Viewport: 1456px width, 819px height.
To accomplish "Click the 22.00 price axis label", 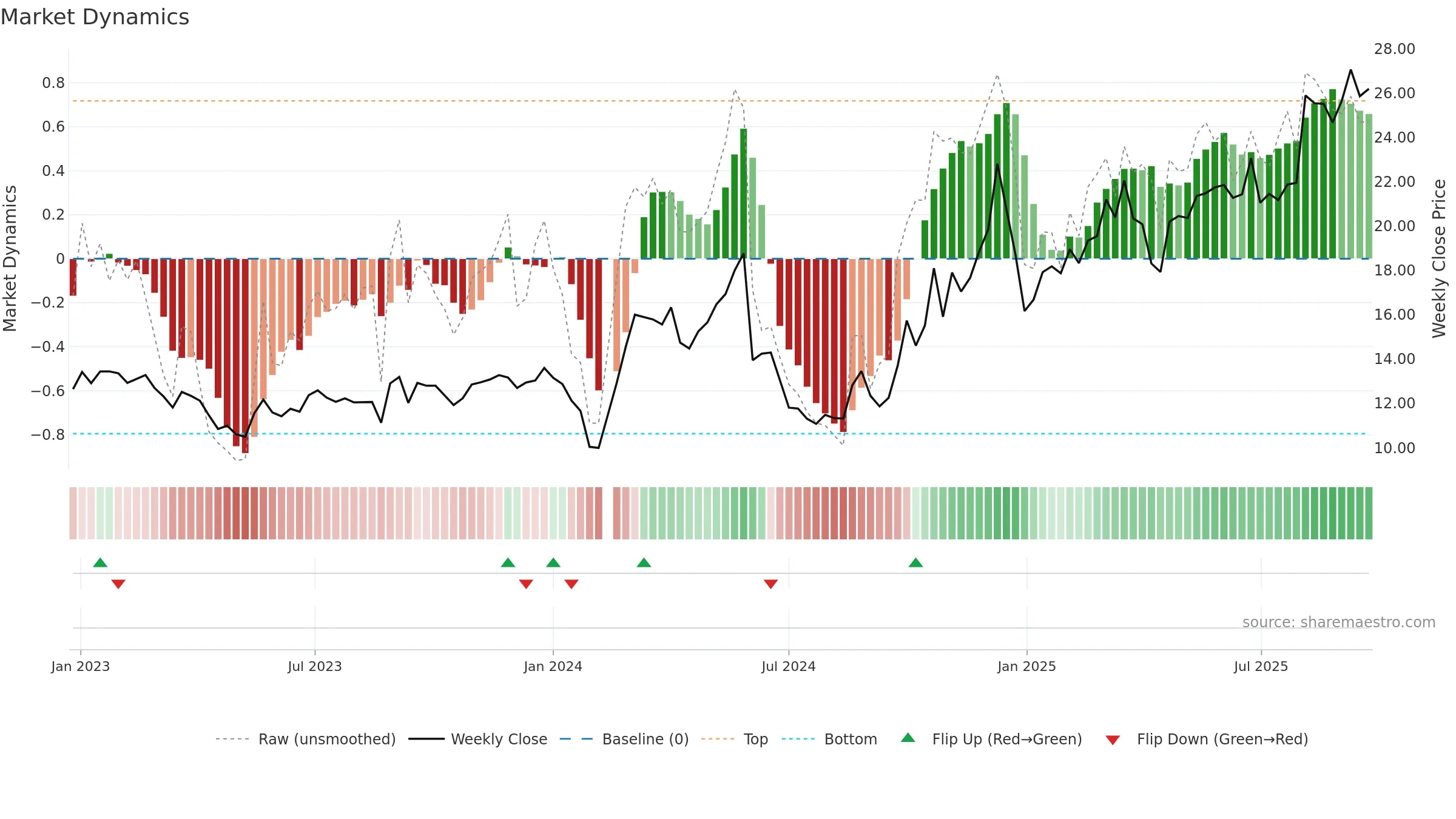I will [1395, 182].
